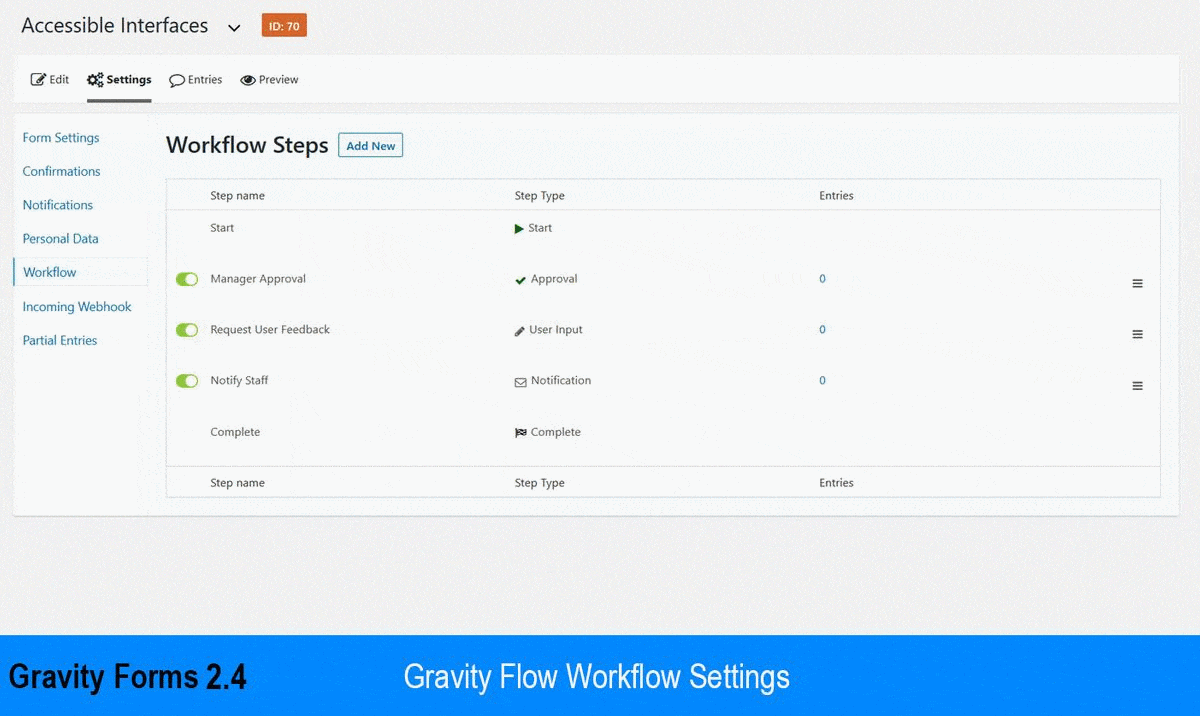Click the Complete flag icon
The image size is (1200, 716).
click(520, 433)
